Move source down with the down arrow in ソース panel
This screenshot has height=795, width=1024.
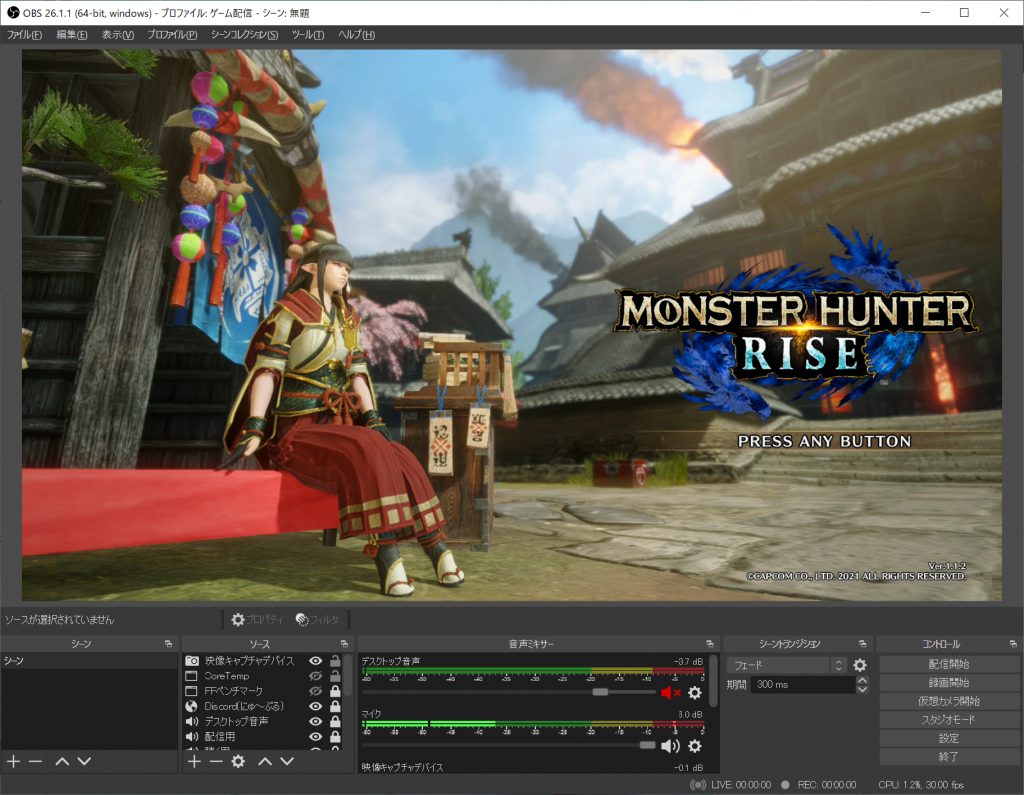click(287, 761)
